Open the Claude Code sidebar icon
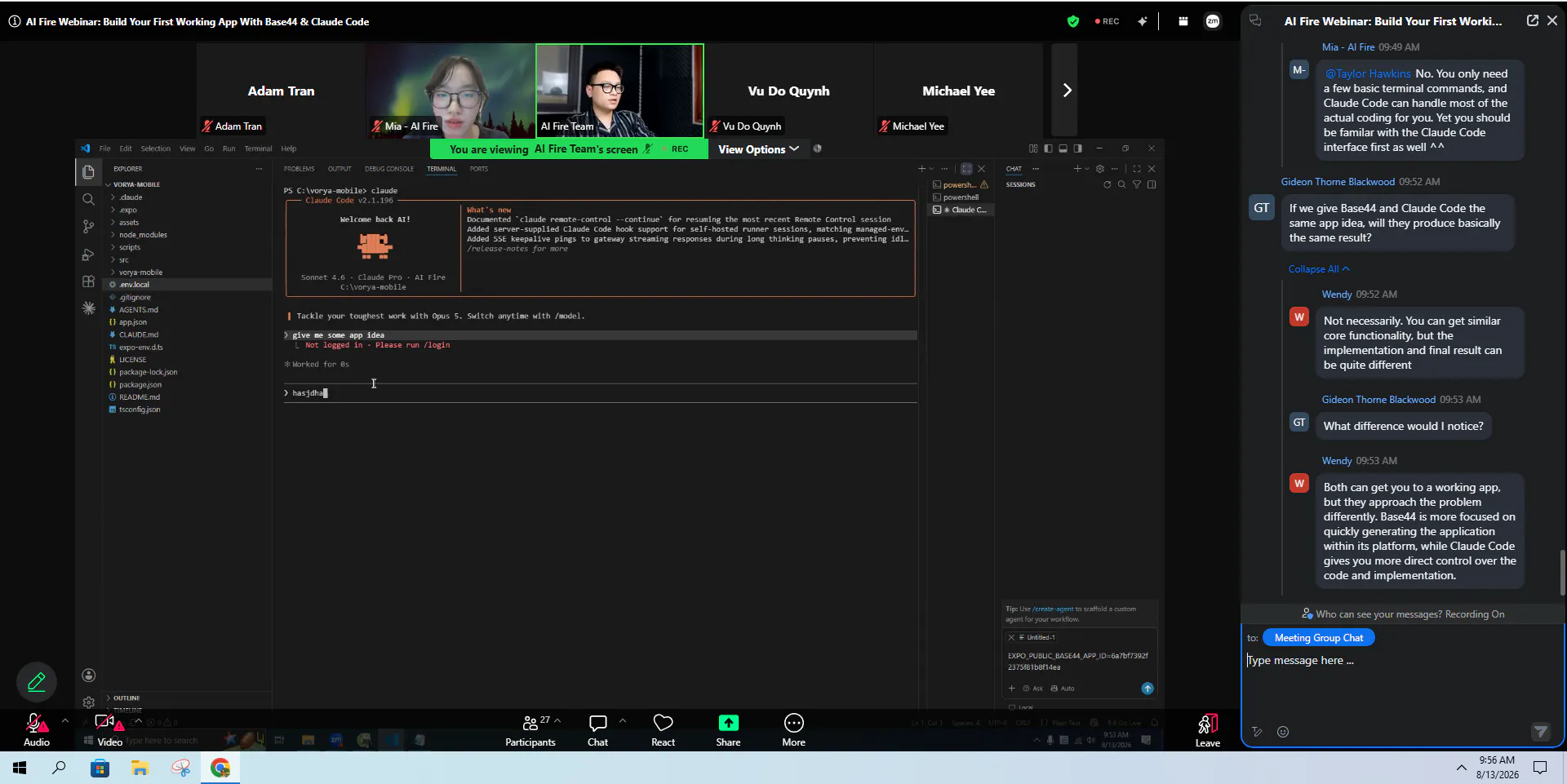 [89, 308]
